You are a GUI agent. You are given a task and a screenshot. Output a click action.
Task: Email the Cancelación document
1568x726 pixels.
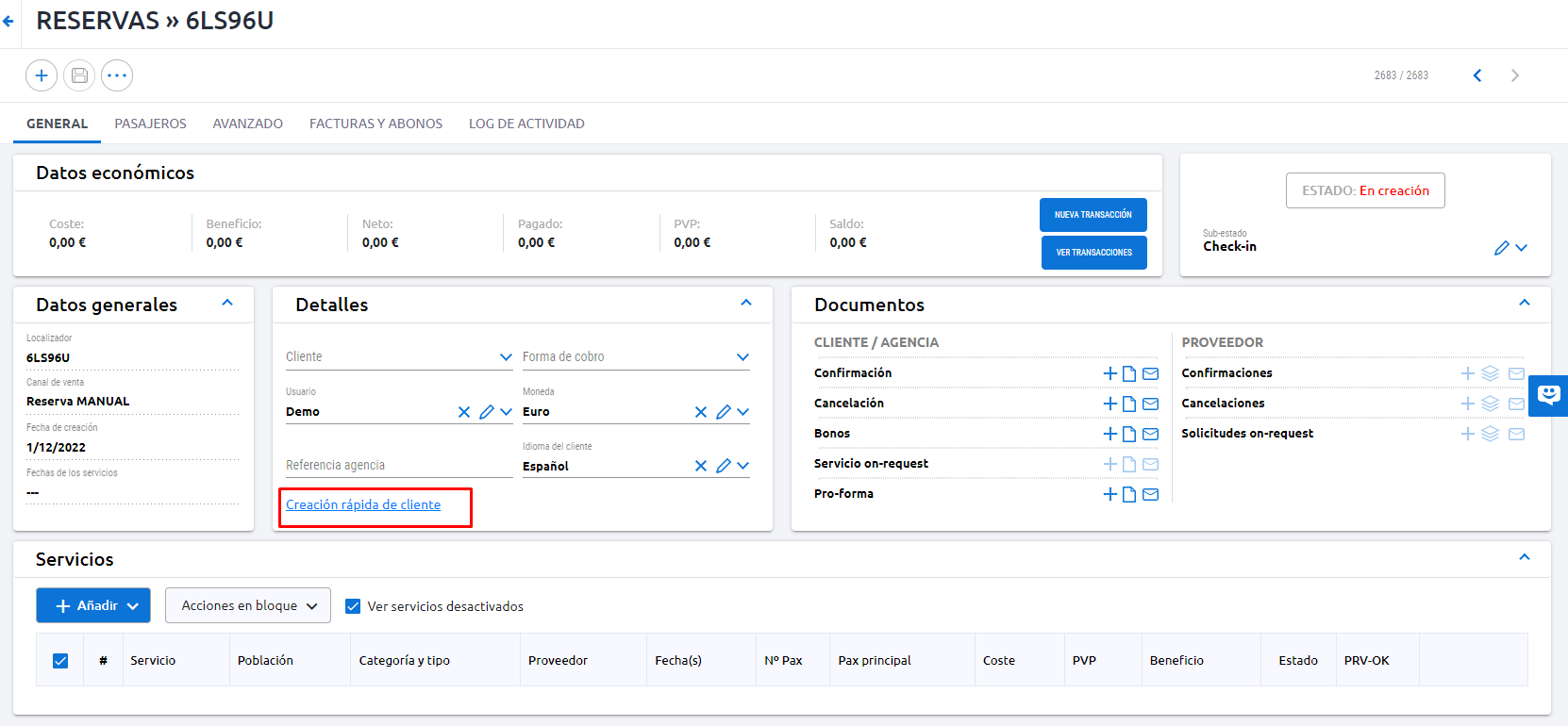pos(1151,404)
